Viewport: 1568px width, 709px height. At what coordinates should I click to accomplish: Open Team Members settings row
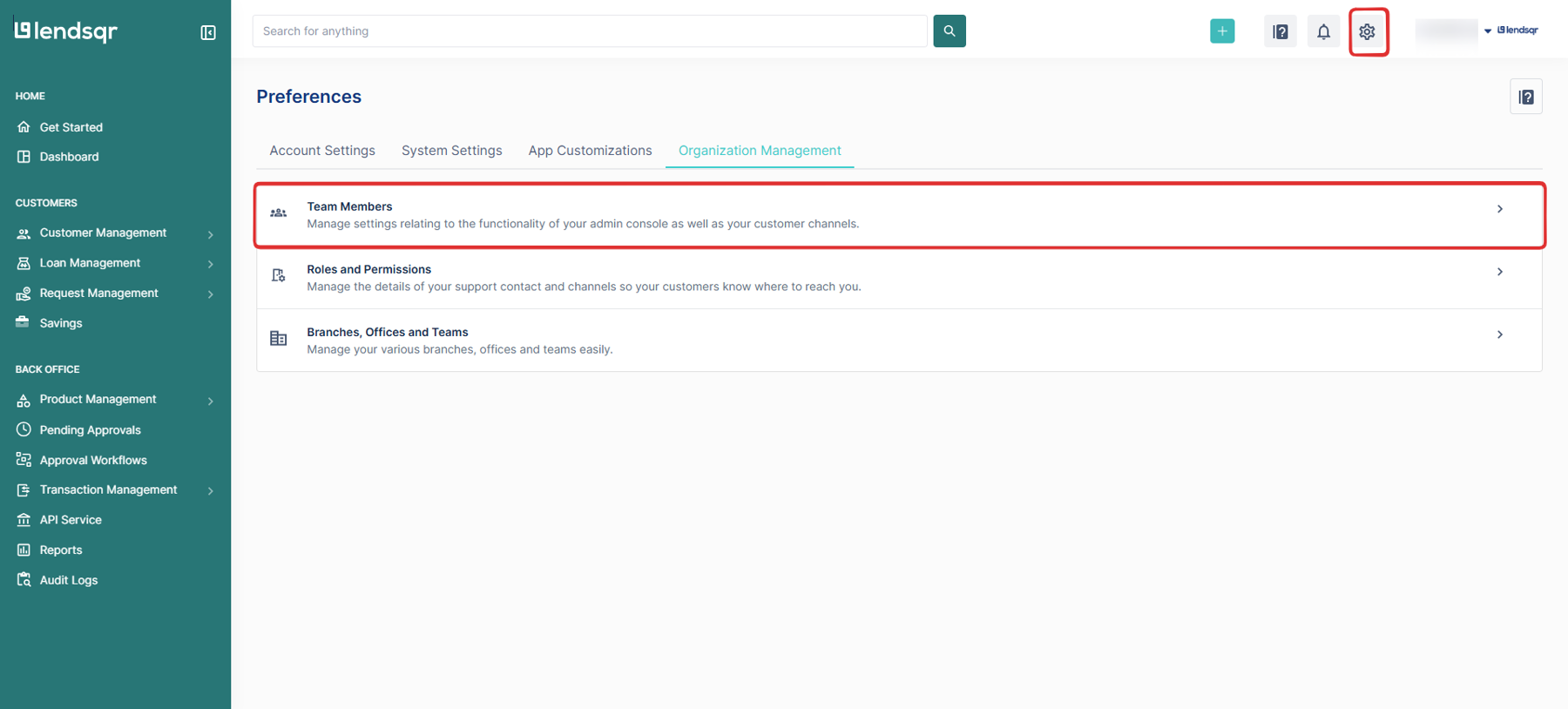pyautogui.click(x=899, y=215)
